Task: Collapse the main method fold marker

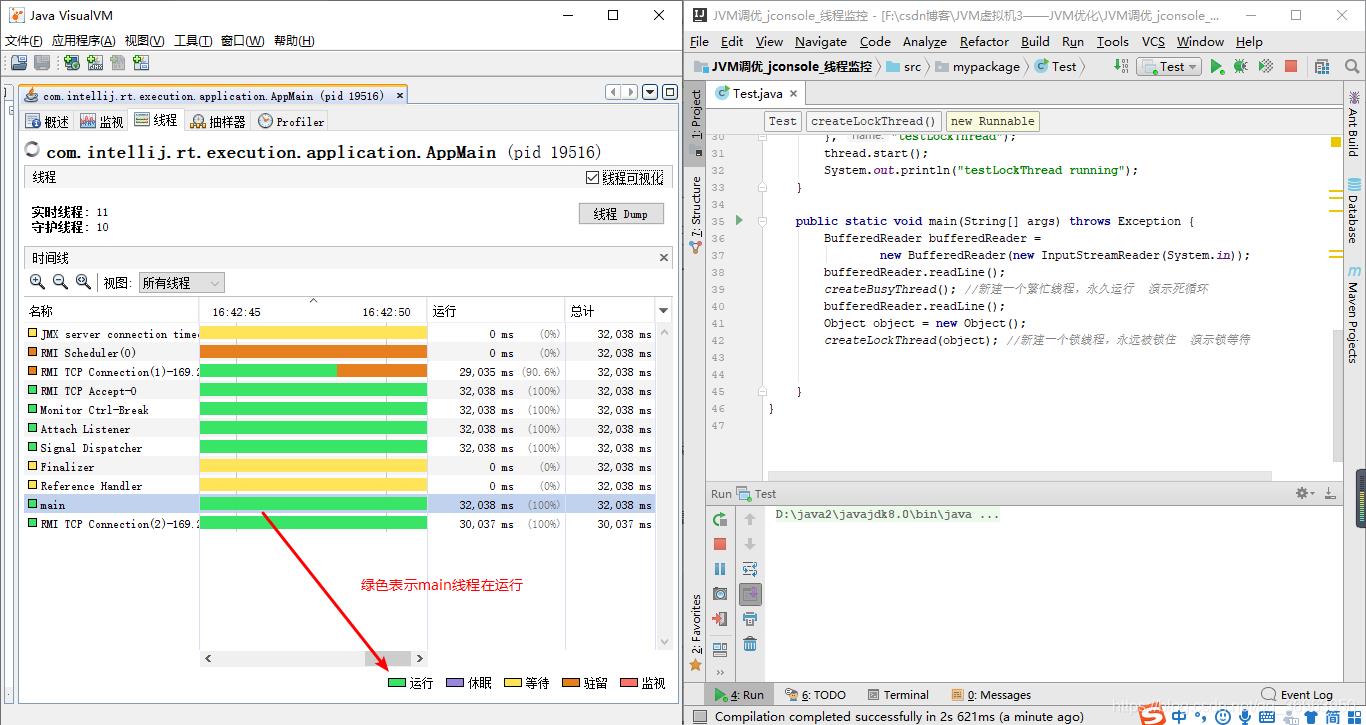Action: (762, 220)
